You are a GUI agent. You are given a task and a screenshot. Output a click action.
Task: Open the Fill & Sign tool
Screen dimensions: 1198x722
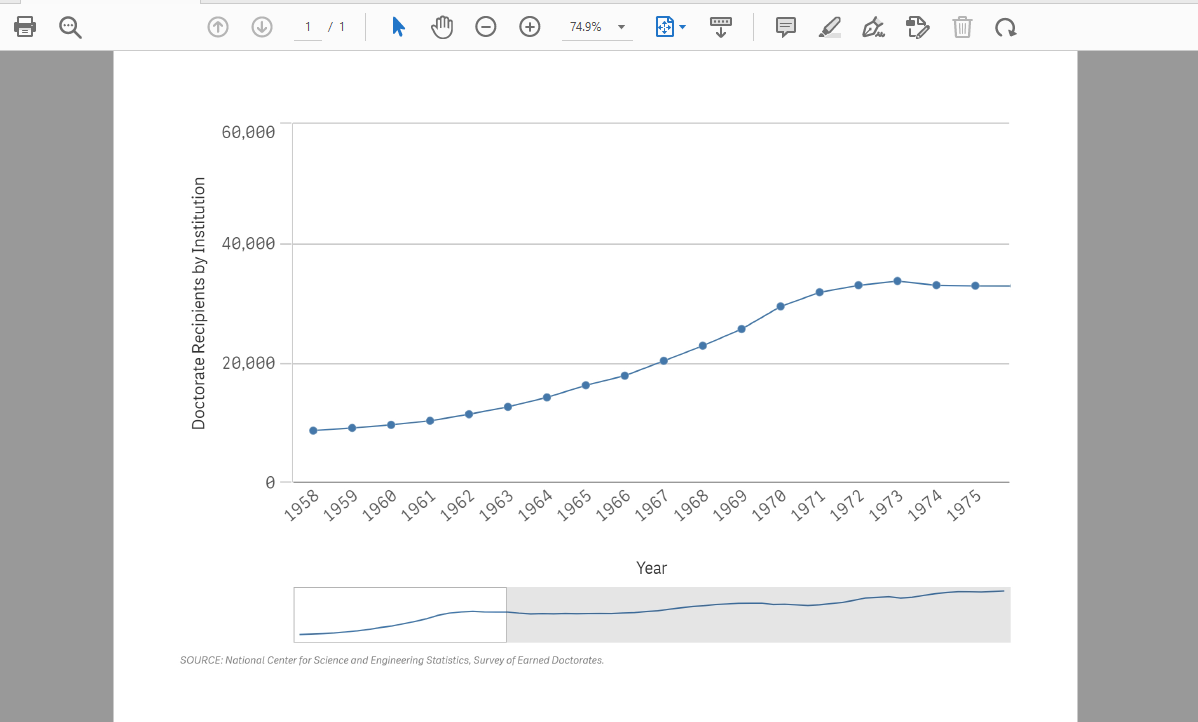(x=873, y=27)
